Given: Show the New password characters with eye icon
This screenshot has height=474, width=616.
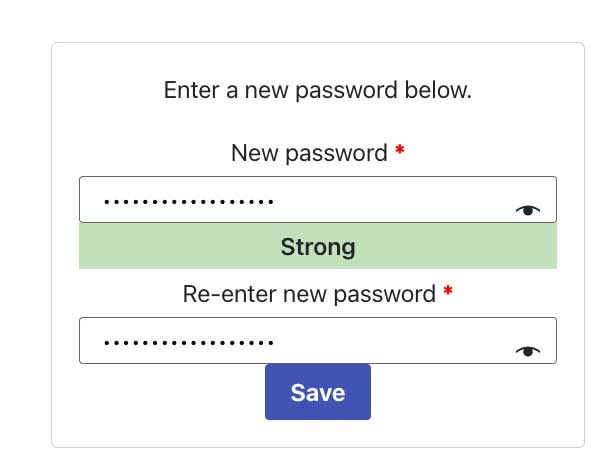Looking at the screenshot, I should point(527,209).
